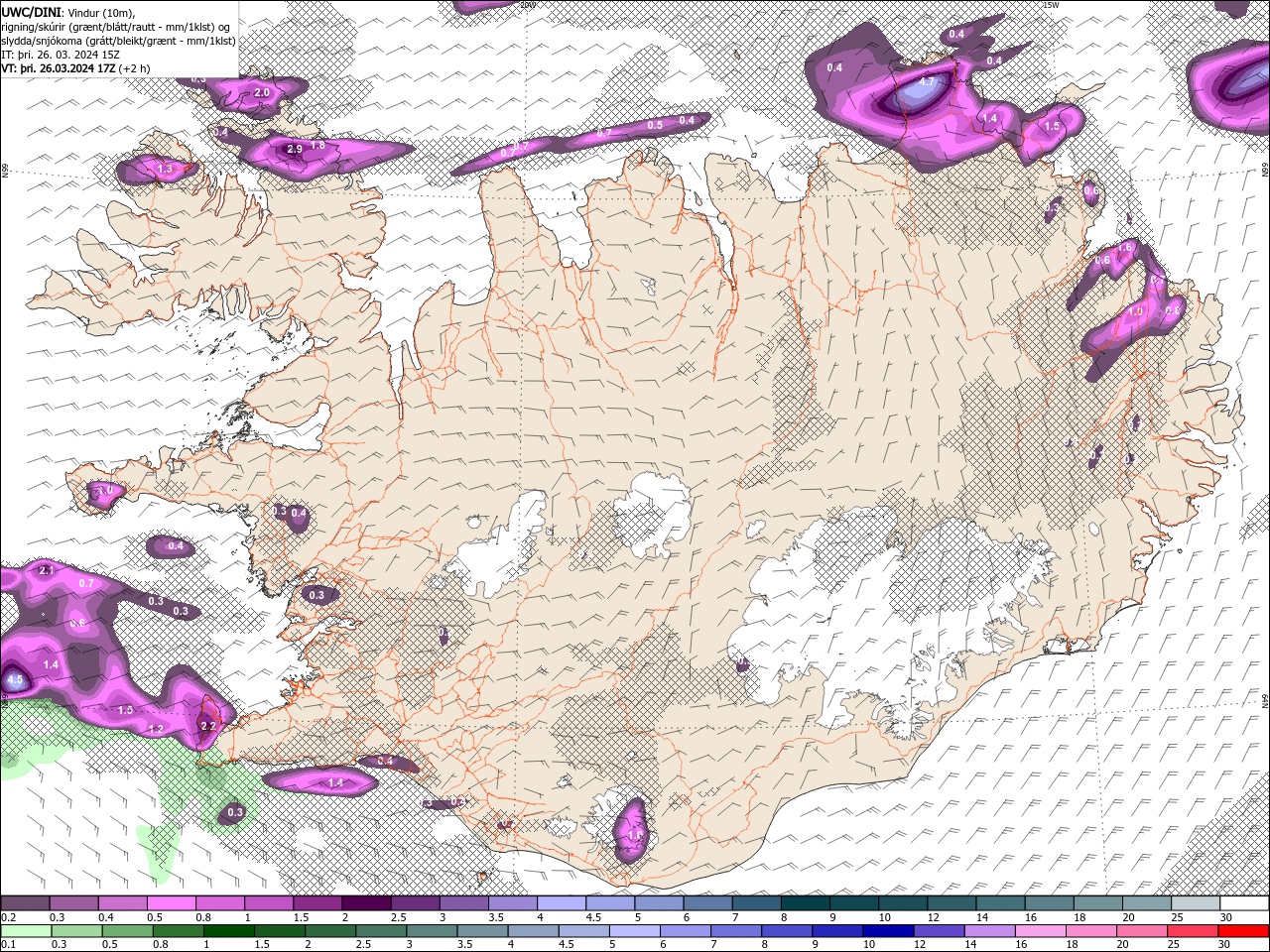Select the 2.2 precipitation label on the map

click(x=207, y=726)
